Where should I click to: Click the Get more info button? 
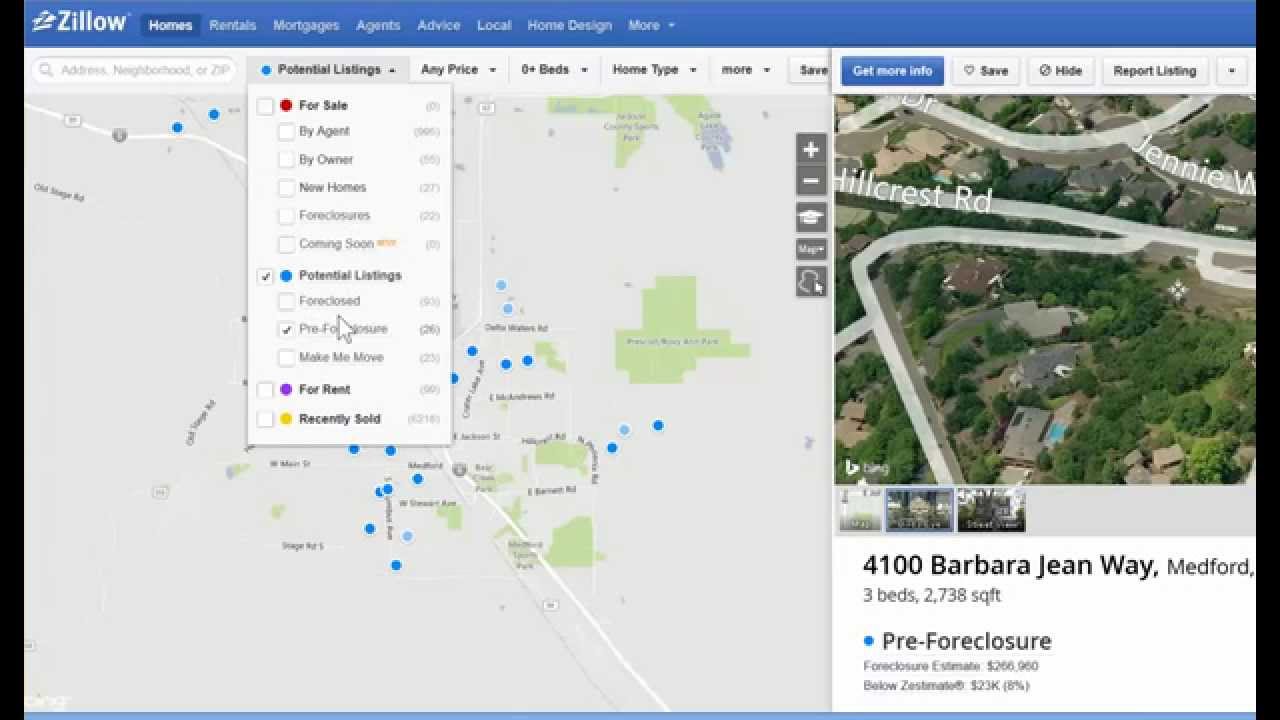[x=892, y=71]
